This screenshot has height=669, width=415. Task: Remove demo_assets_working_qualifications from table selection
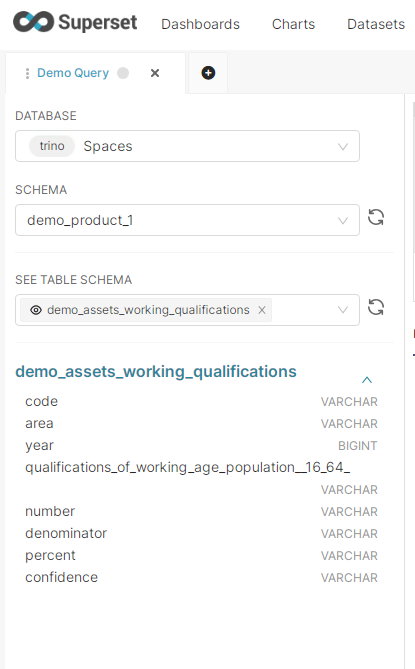point(262,310)
